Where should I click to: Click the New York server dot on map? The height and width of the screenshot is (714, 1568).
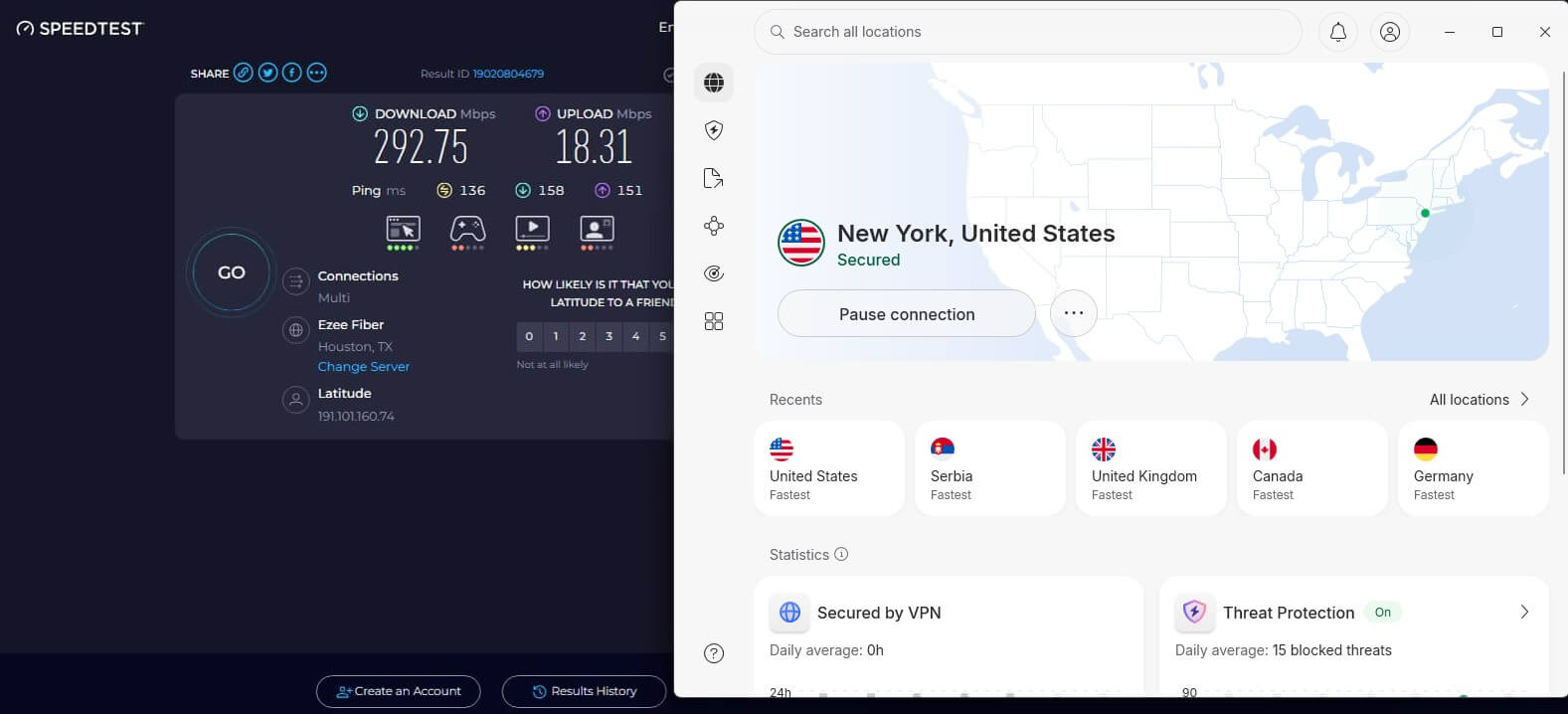coord(1425,213)
